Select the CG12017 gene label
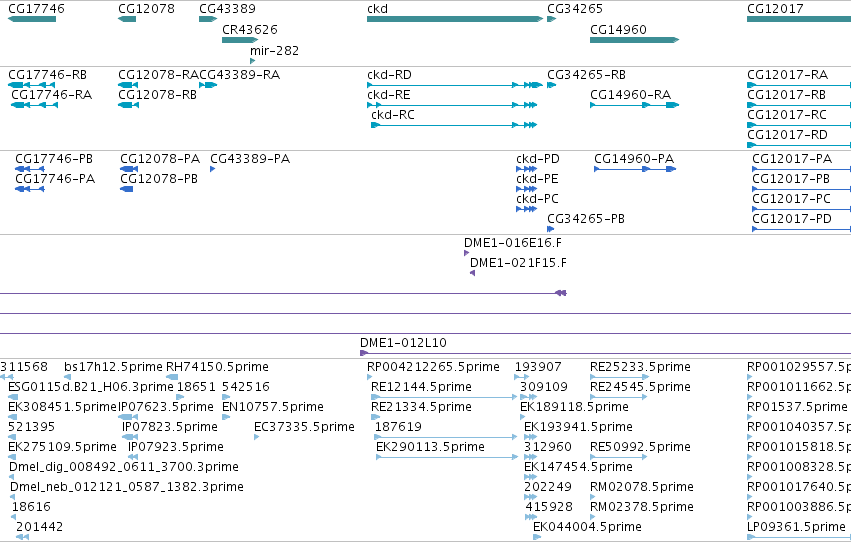The width and height of the screenshot is (851, 542). tap(775, 9)
